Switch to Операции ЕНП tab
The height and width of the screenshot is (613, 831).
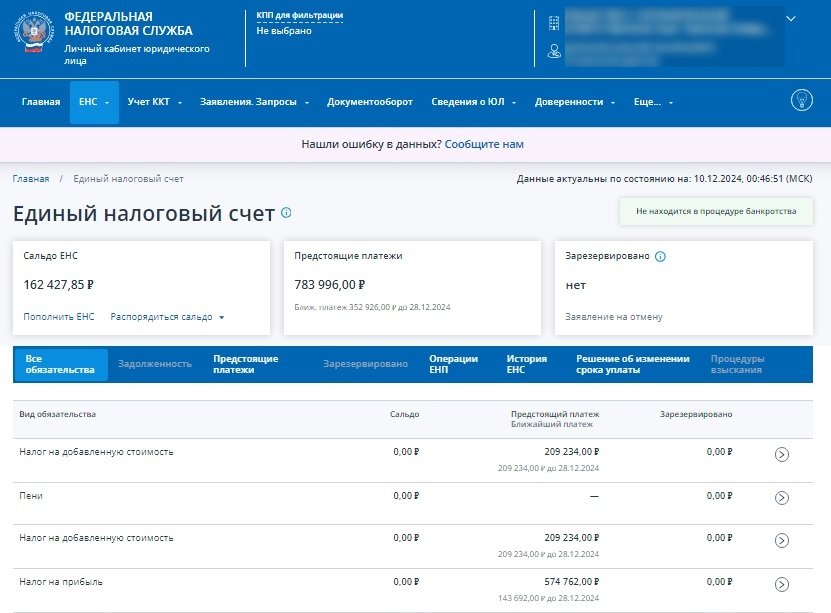(x=453, y=364)
